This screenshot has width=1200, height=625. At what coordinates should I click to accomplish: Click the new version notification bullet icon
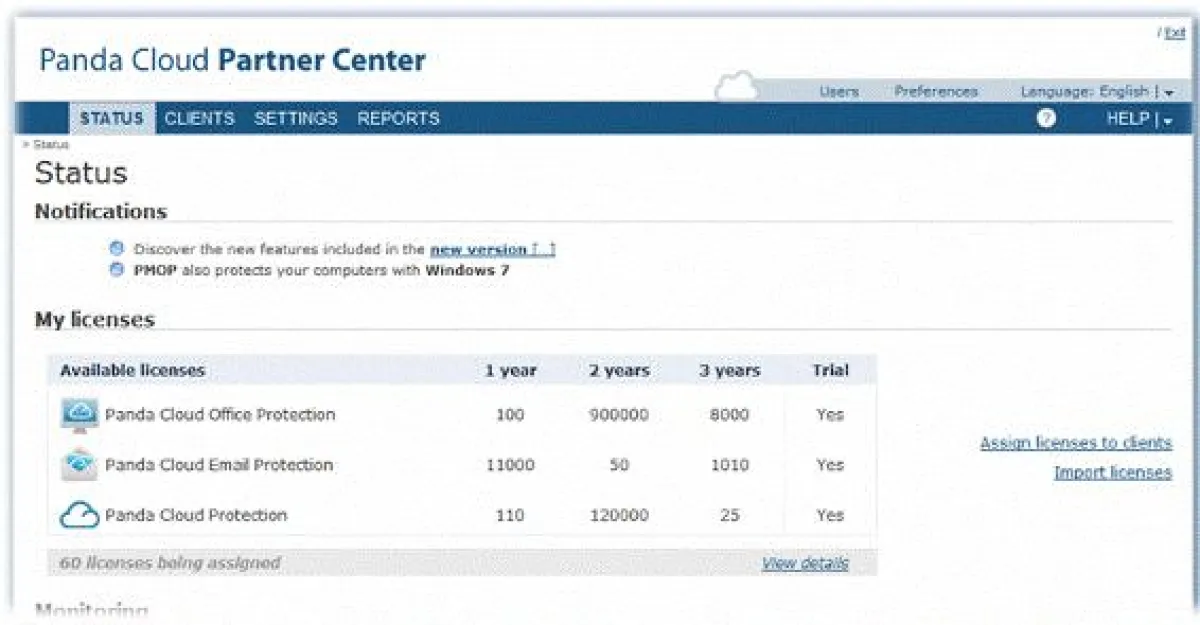tap(117, 249)
